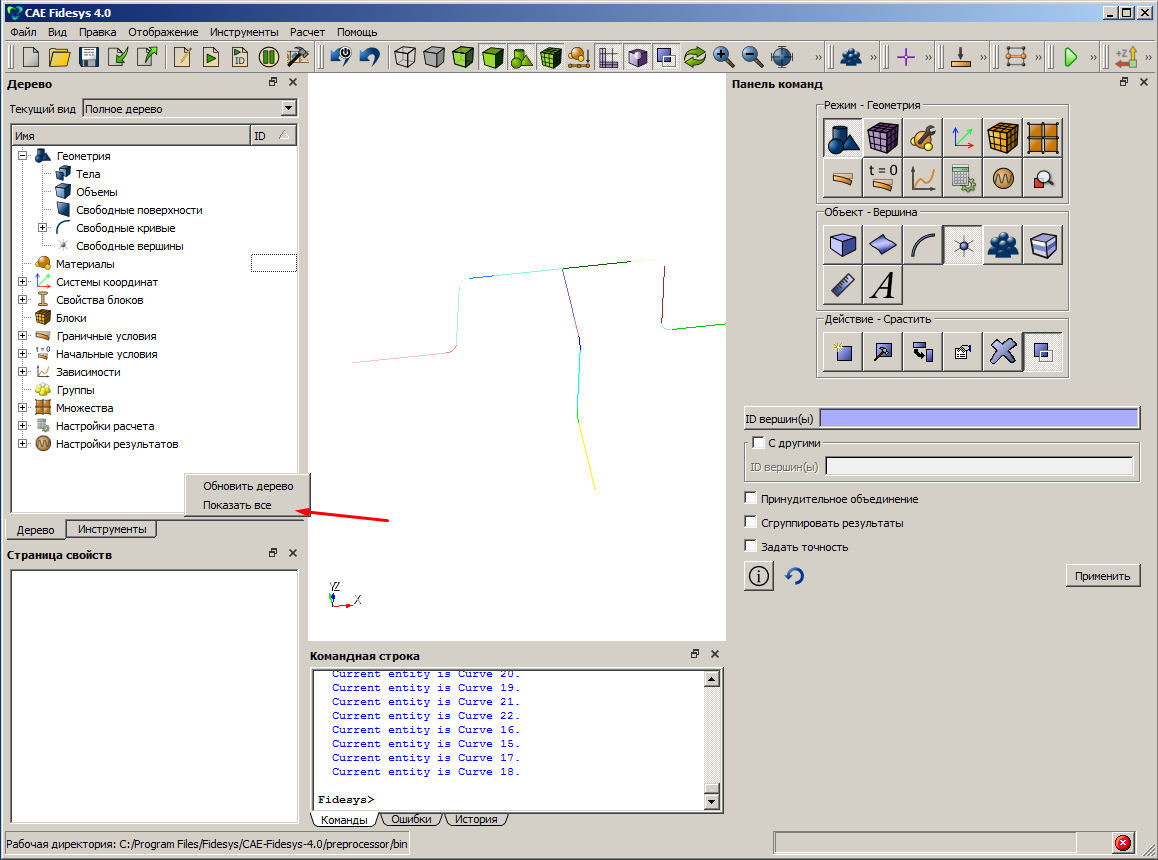Enable 'Принудительное объединение' checkbox

(750, 498)
